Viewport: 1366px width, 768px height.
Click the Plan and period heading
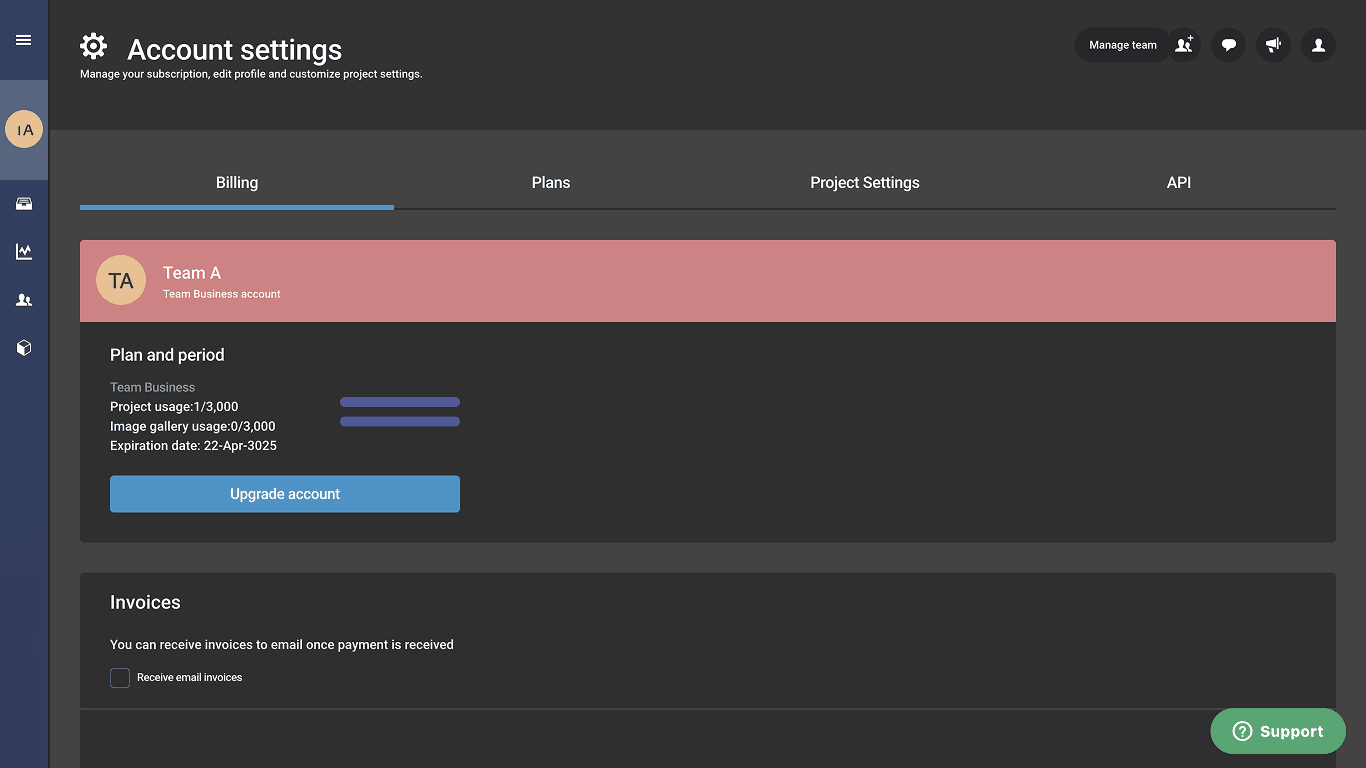click(167, 355)
